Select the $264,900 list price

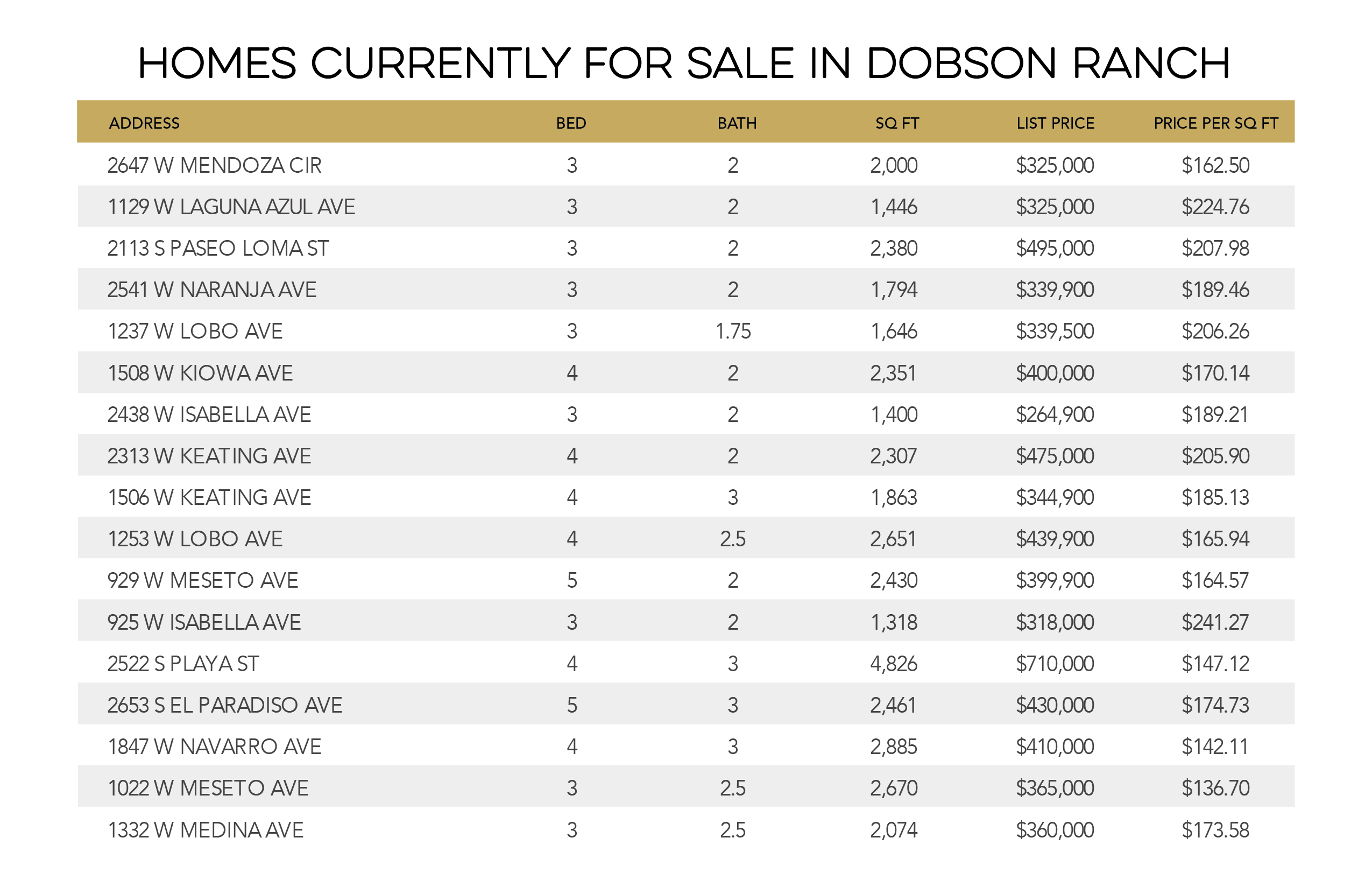(x=1055, y=414)
